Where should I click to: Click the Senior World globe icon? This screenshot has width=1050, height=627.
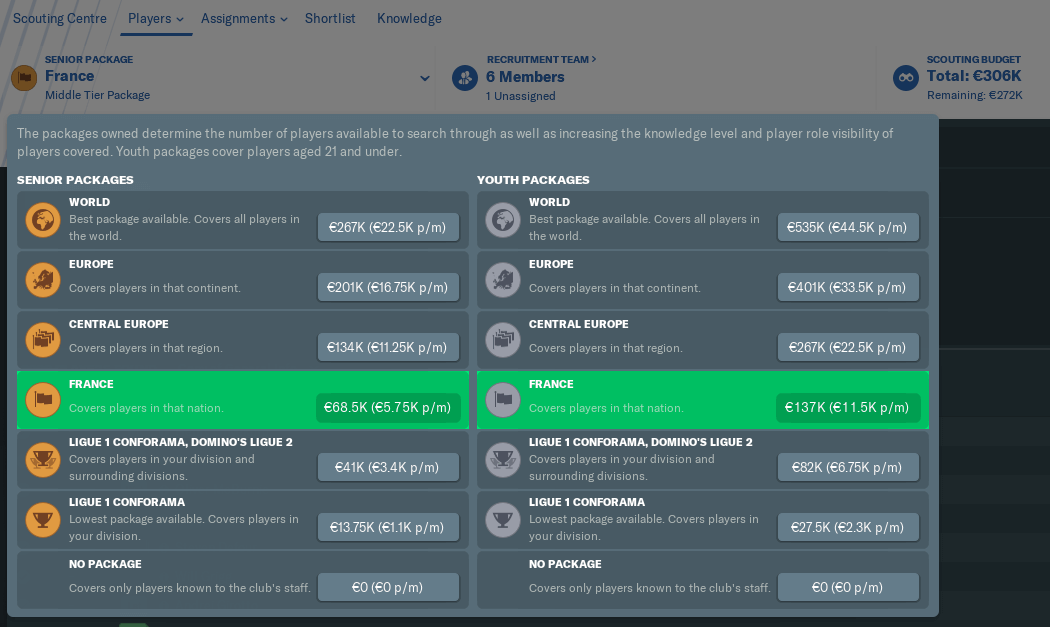click(x=43, y=220)
